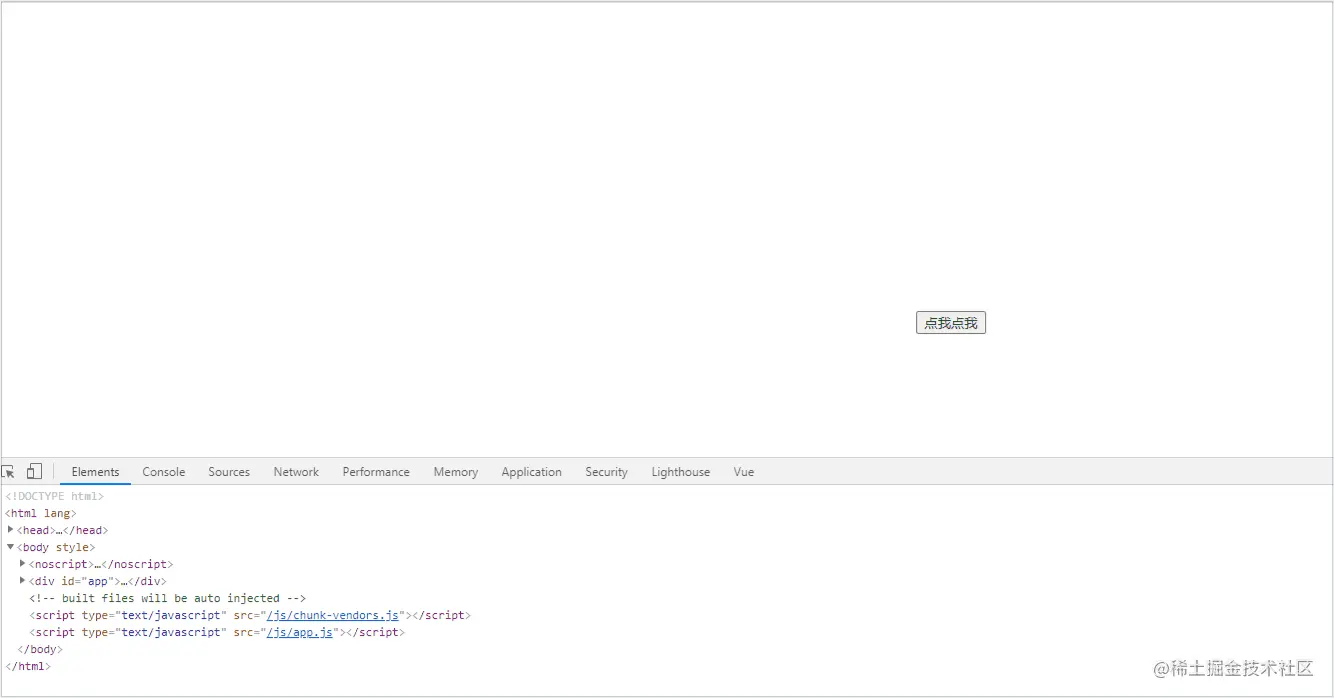Follow the /js/app.js source link
Image resolution: width=1334 pixels, height=698 pixels.
click(x=300, y=632)
